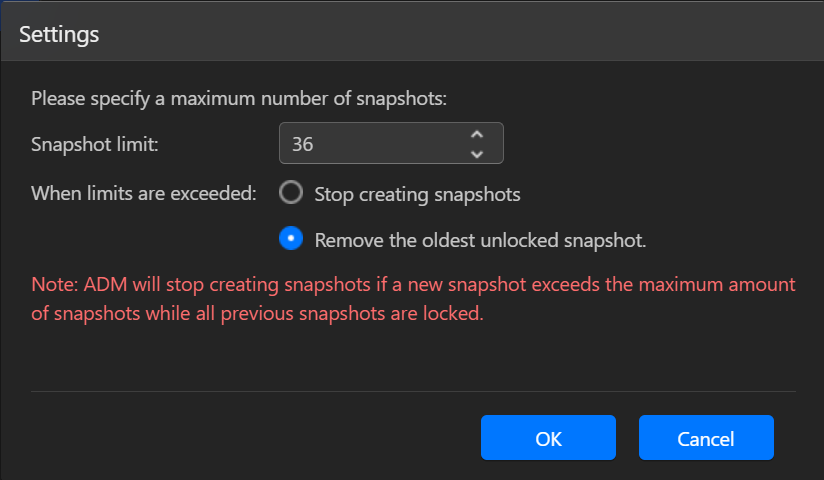
Task: Click the "snapshots are locked" note line
Action: click(258, 313)
